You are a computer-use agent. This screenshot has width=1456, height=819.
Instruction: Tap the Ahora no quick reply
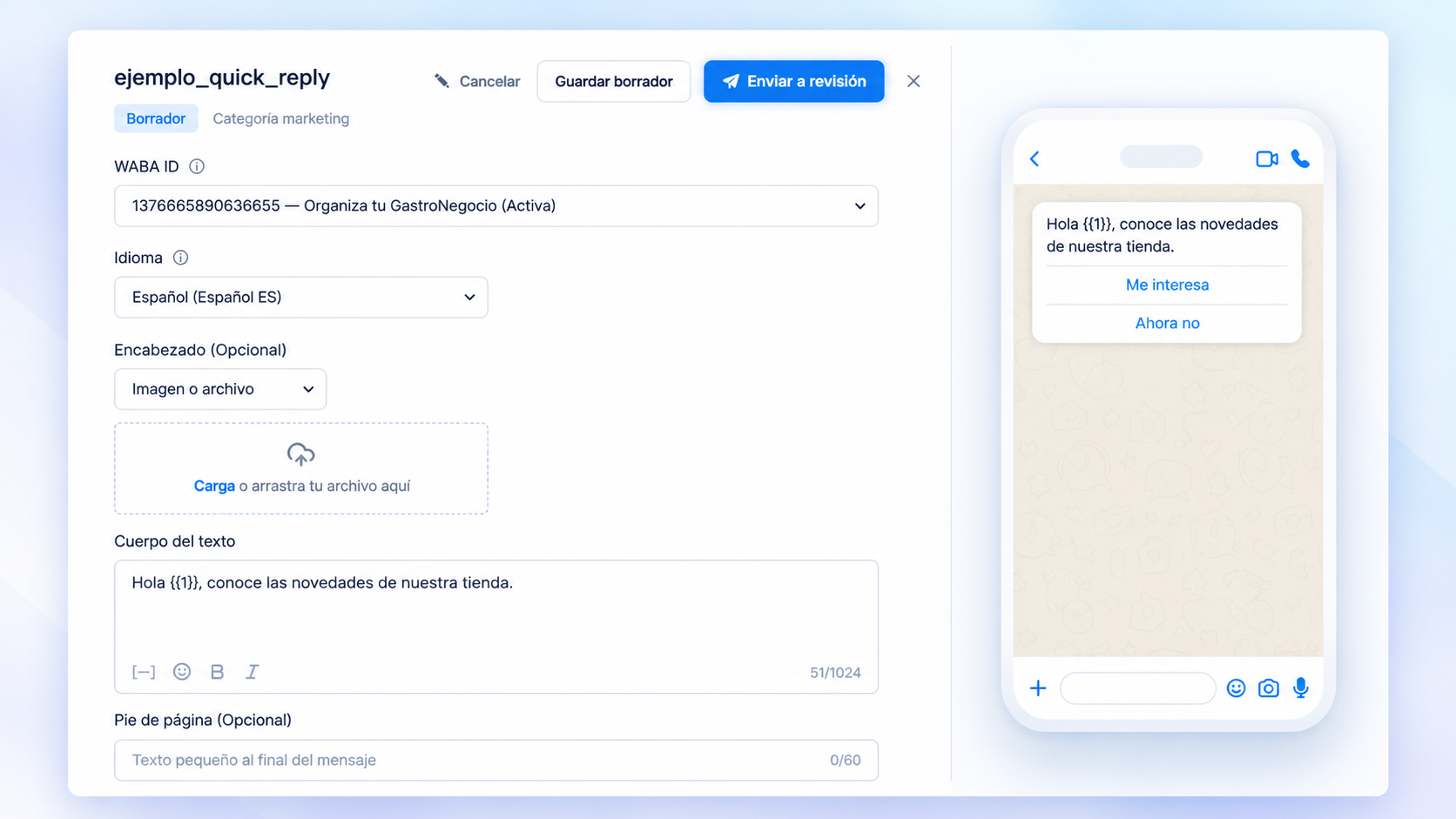1167,323
